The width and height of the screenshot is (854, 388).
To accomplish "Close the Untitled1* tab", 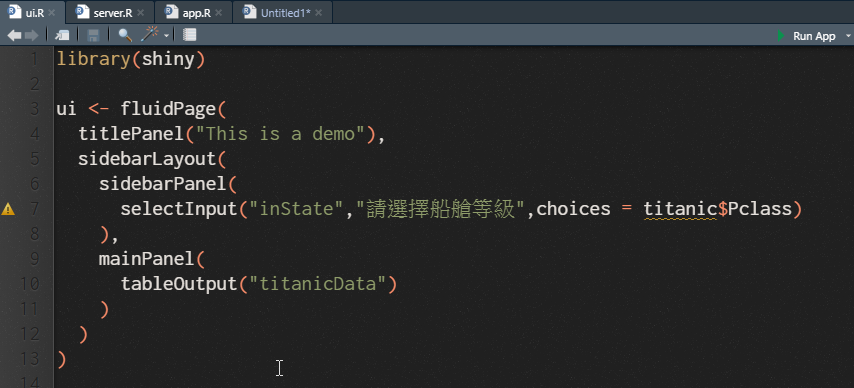I will (319, 13).
